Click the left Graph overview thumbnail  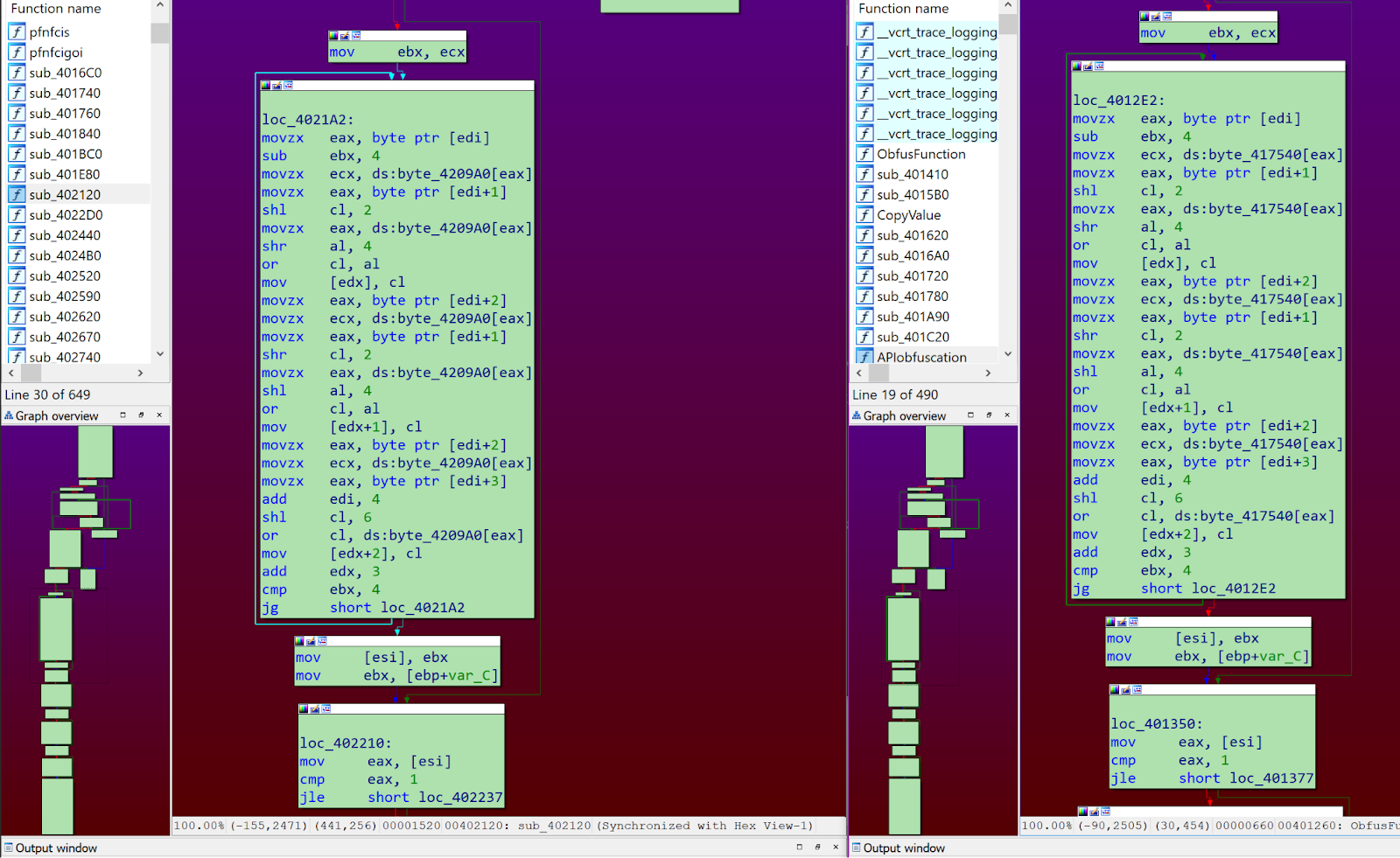pos(86,630)
